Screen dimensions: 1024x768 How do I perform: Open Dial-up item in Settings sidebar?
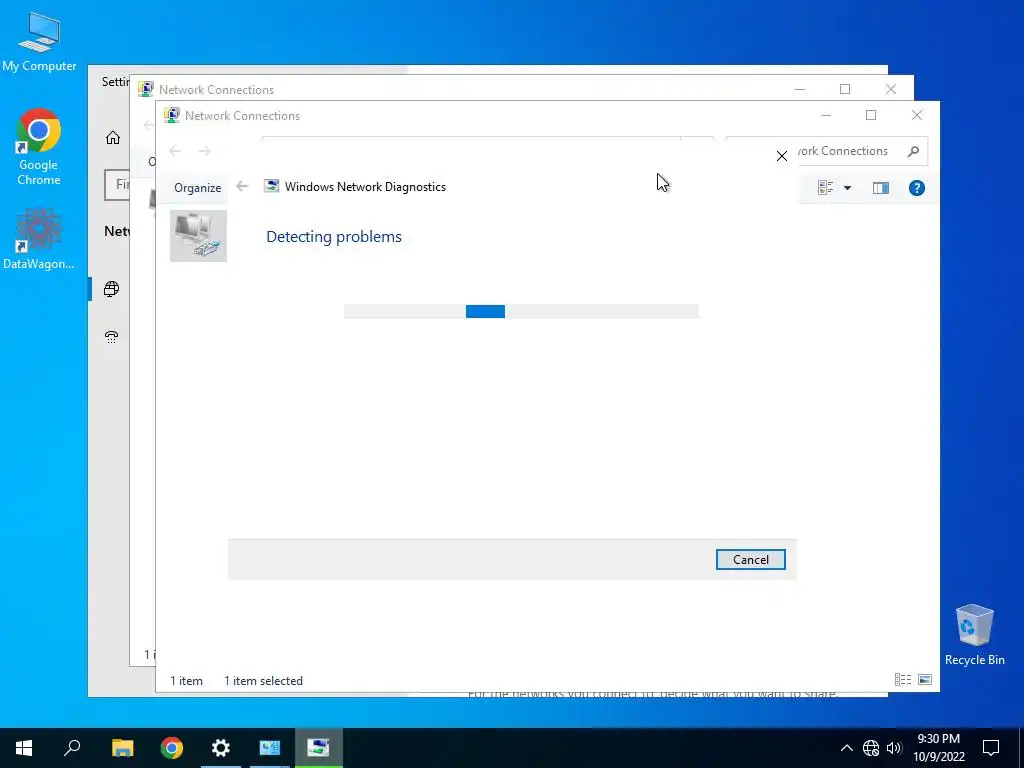[x=112, y=337]
